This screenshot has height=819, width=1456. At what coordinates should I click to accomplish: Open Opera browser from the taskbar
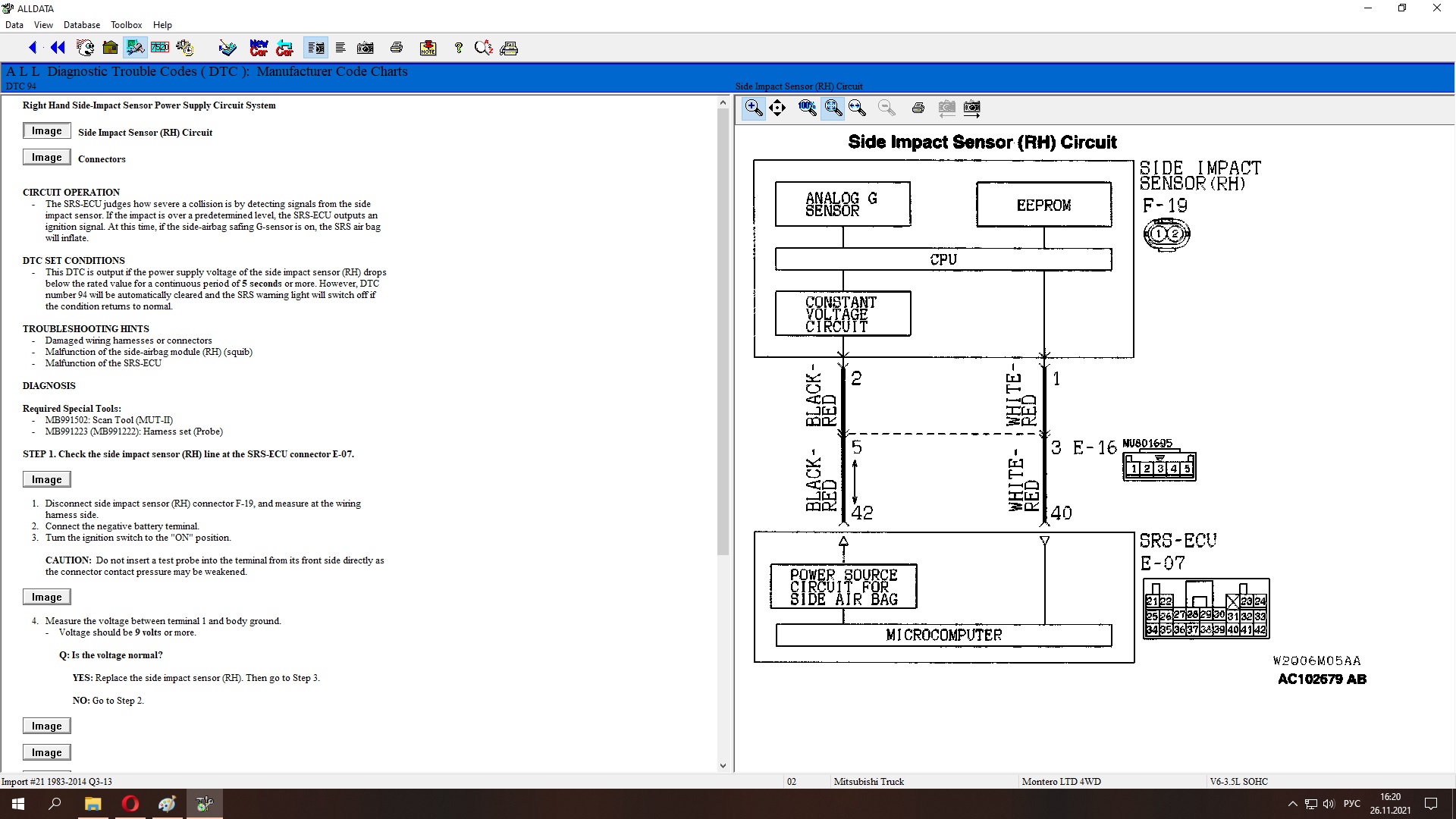point(130,804)
